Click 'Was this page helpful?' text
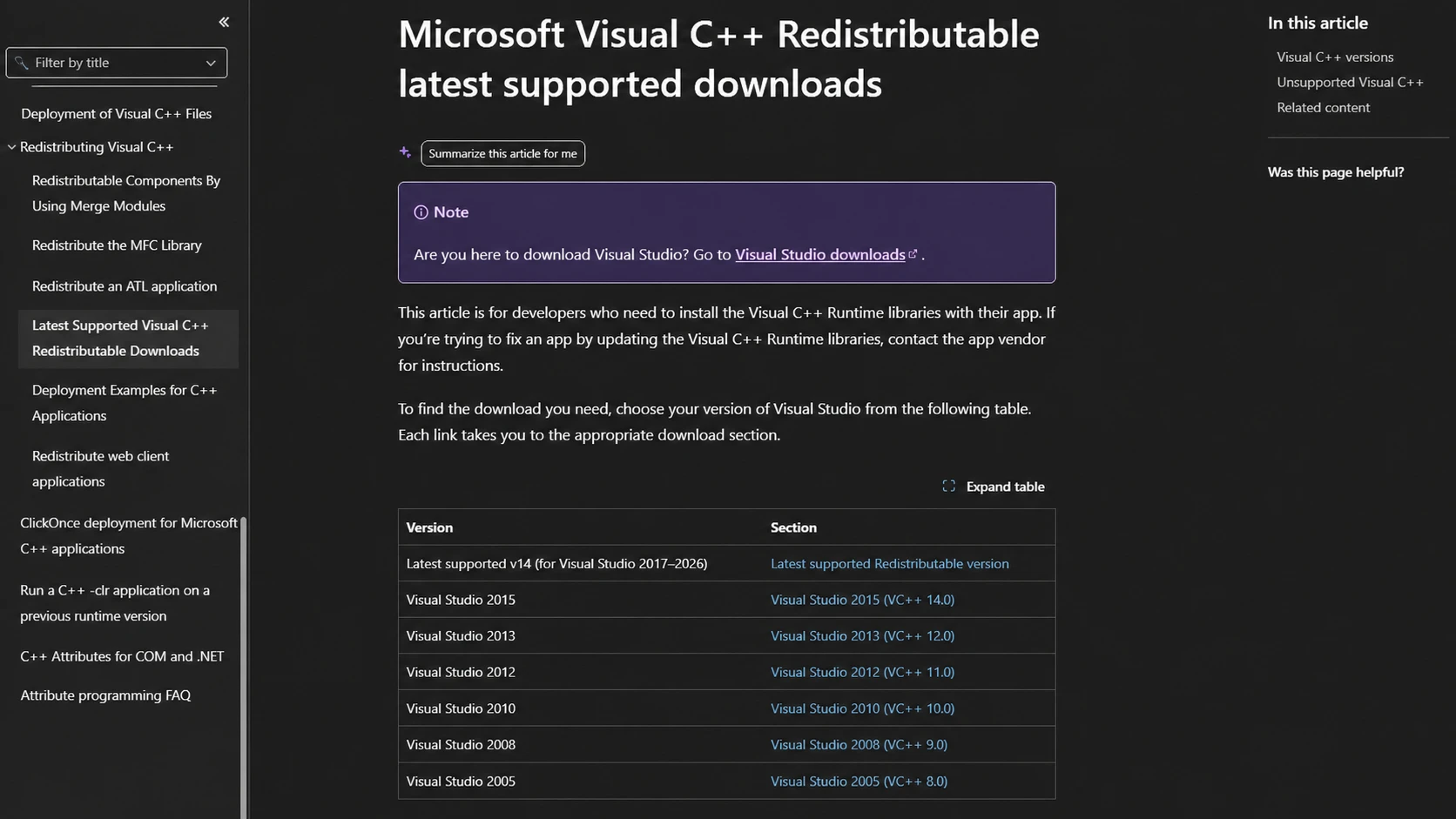The image size is (1456, 819). coord(1336,172)
